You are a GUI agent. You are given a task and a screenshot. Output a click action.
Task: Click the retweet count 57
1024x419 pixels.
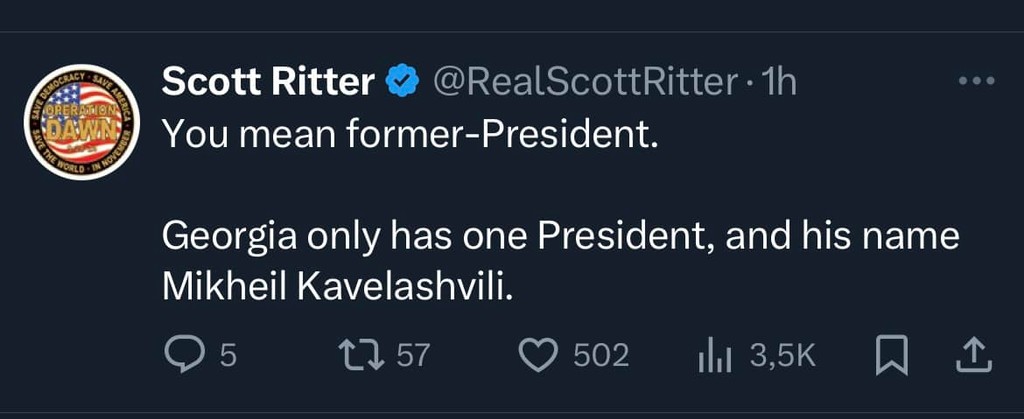(x=412, y=355)
